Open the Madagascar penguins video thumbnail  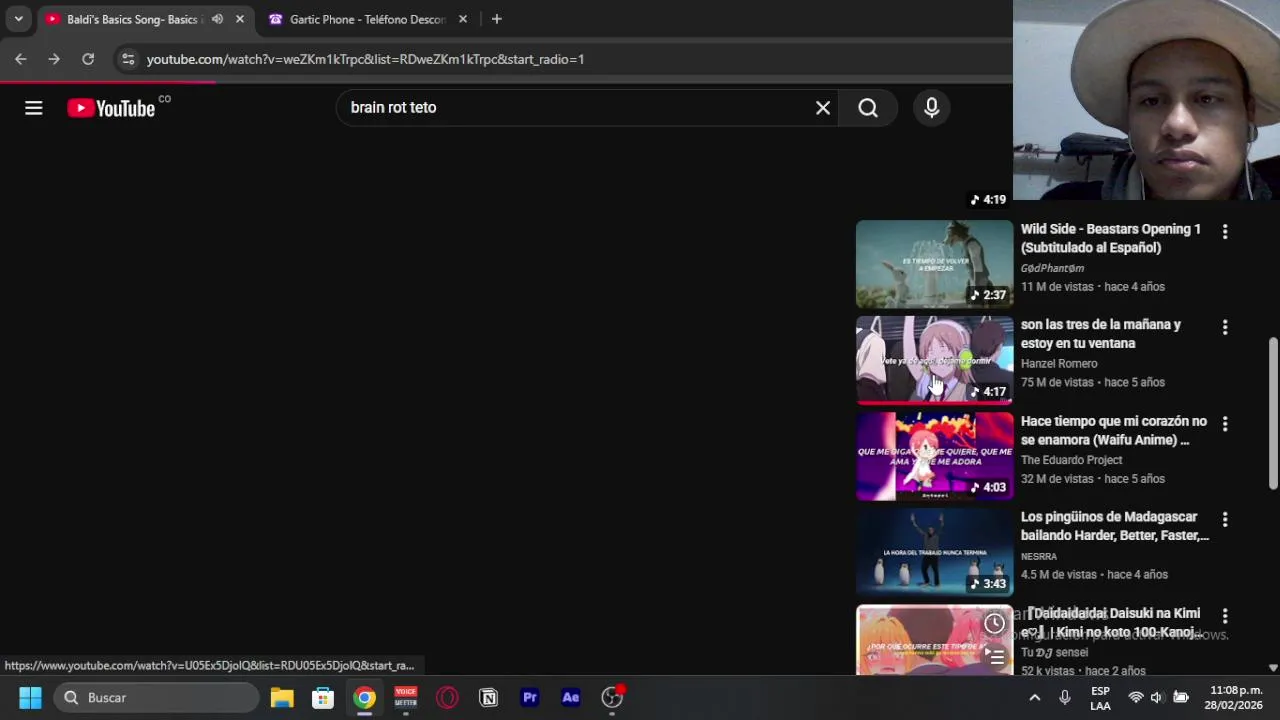(934, 552)
